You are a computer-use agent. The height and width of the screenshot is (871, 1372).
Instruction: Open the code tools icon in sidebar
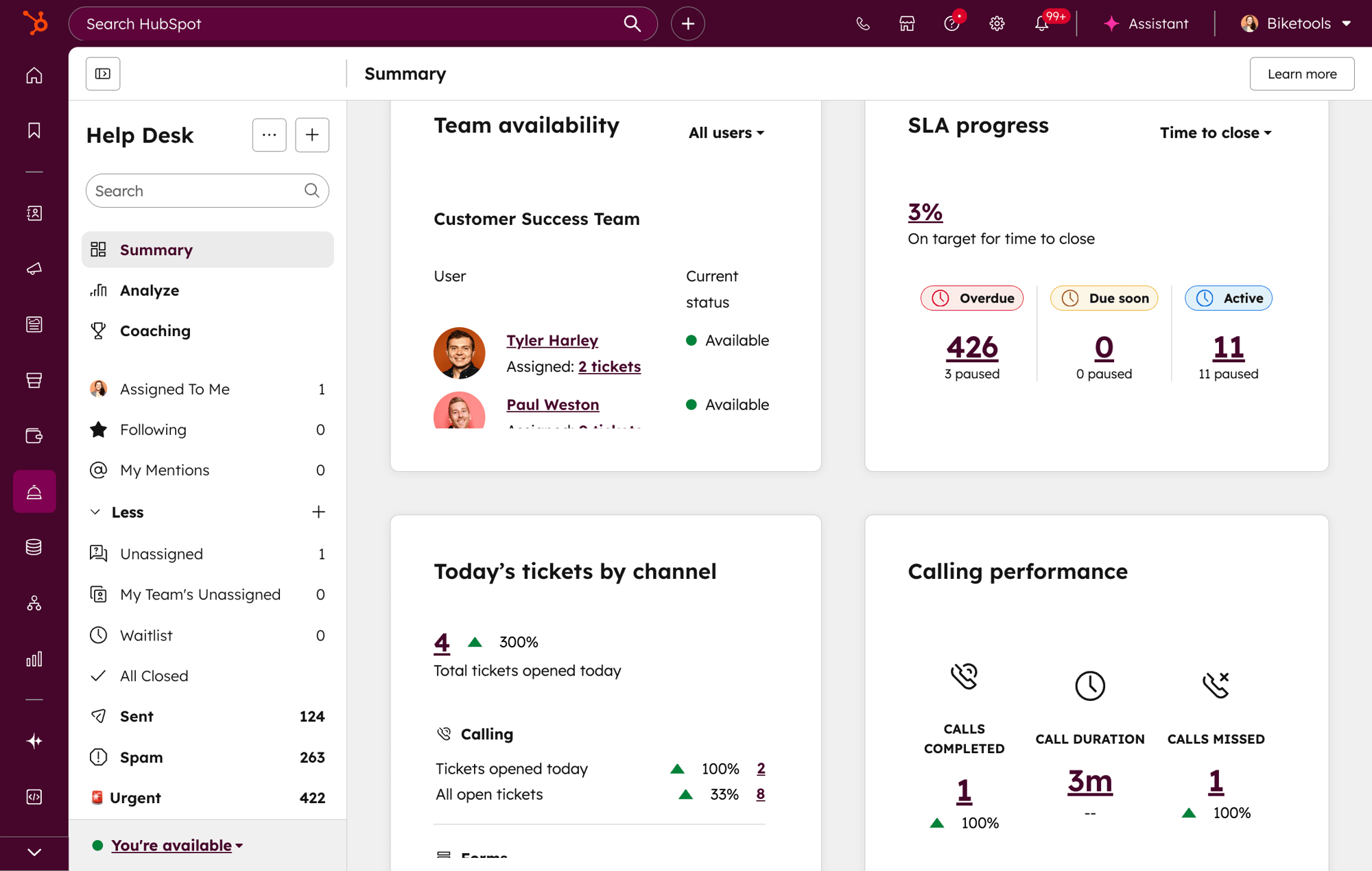(34, 796)
